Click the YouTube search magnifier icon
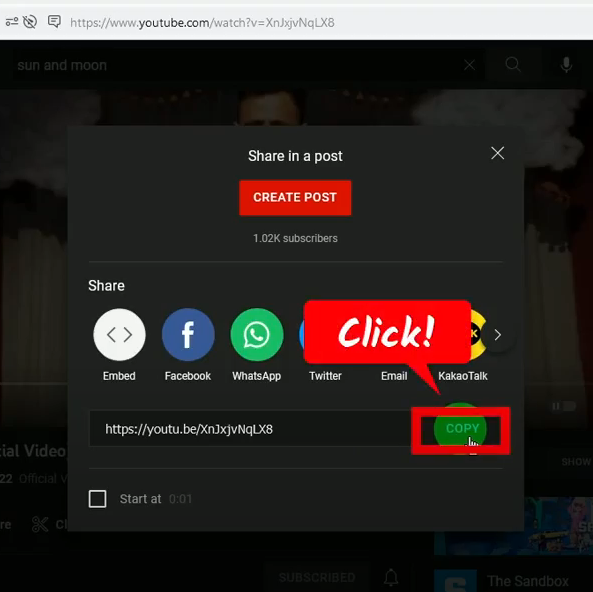This screenshot has height=592, width=593. (513, 65)
